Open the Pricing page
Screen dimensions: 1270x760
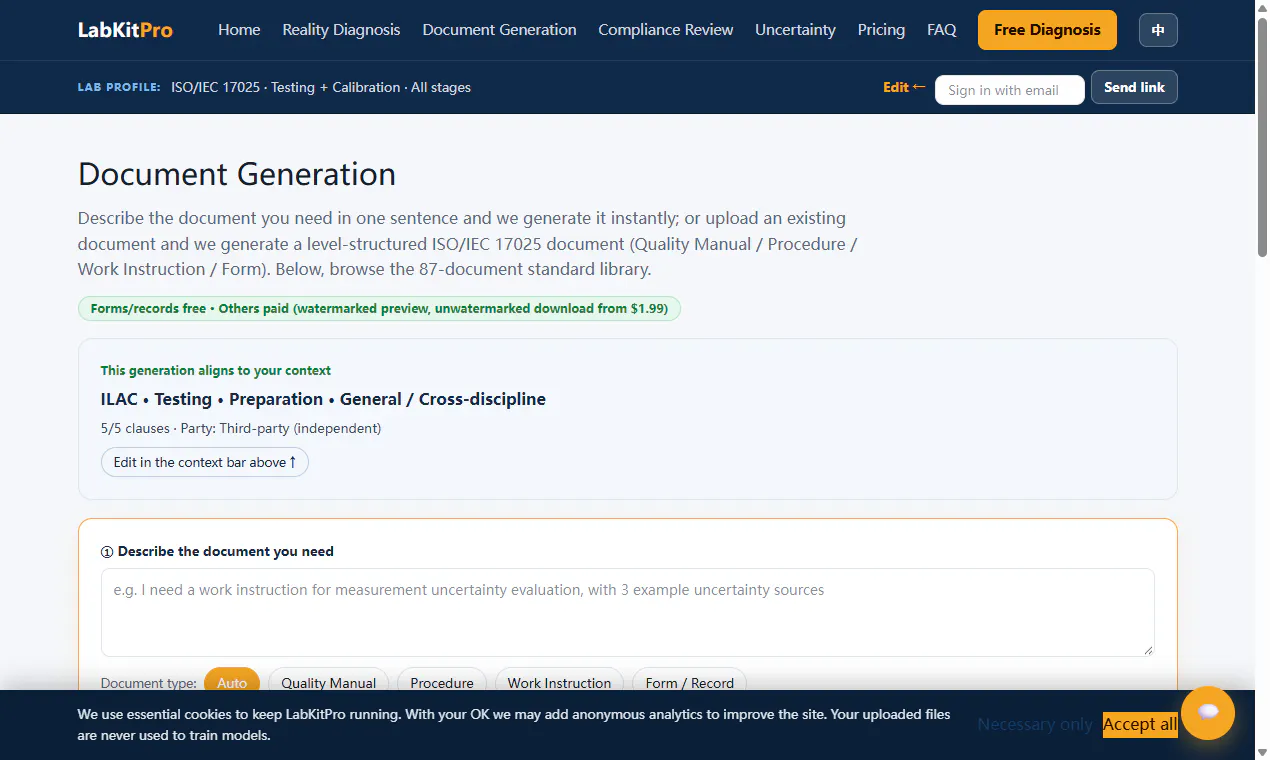[x=881, y=30]
